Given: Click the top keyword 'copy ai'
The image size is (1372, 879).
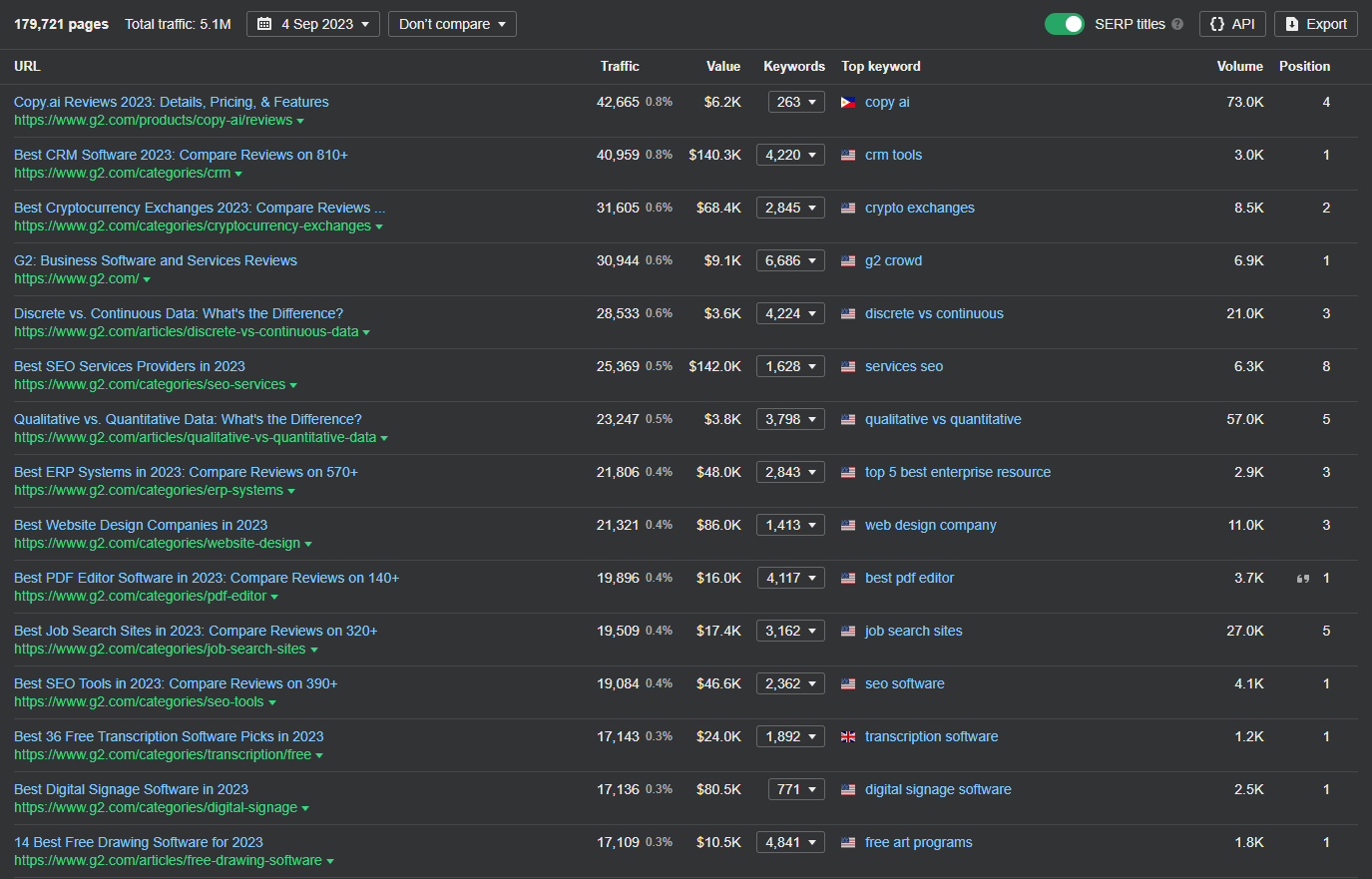Looking at the screenshot, I should pyautogui.click(x=887, y=102).
